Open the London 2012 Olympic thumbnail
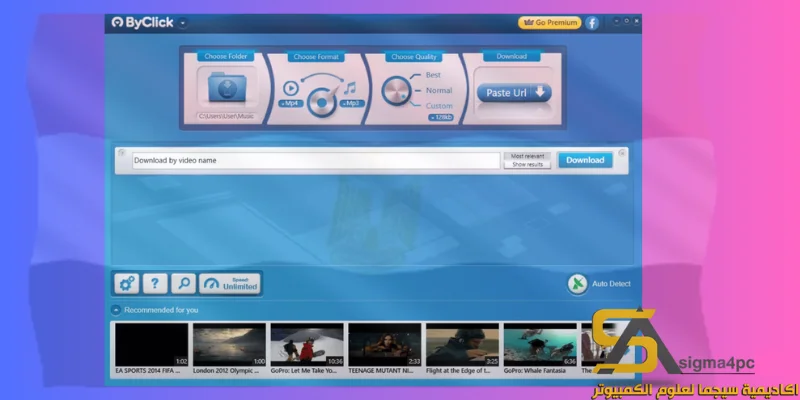Image resolution: width=800 pixels, height=400 pixels. click(x=229, y=344)
